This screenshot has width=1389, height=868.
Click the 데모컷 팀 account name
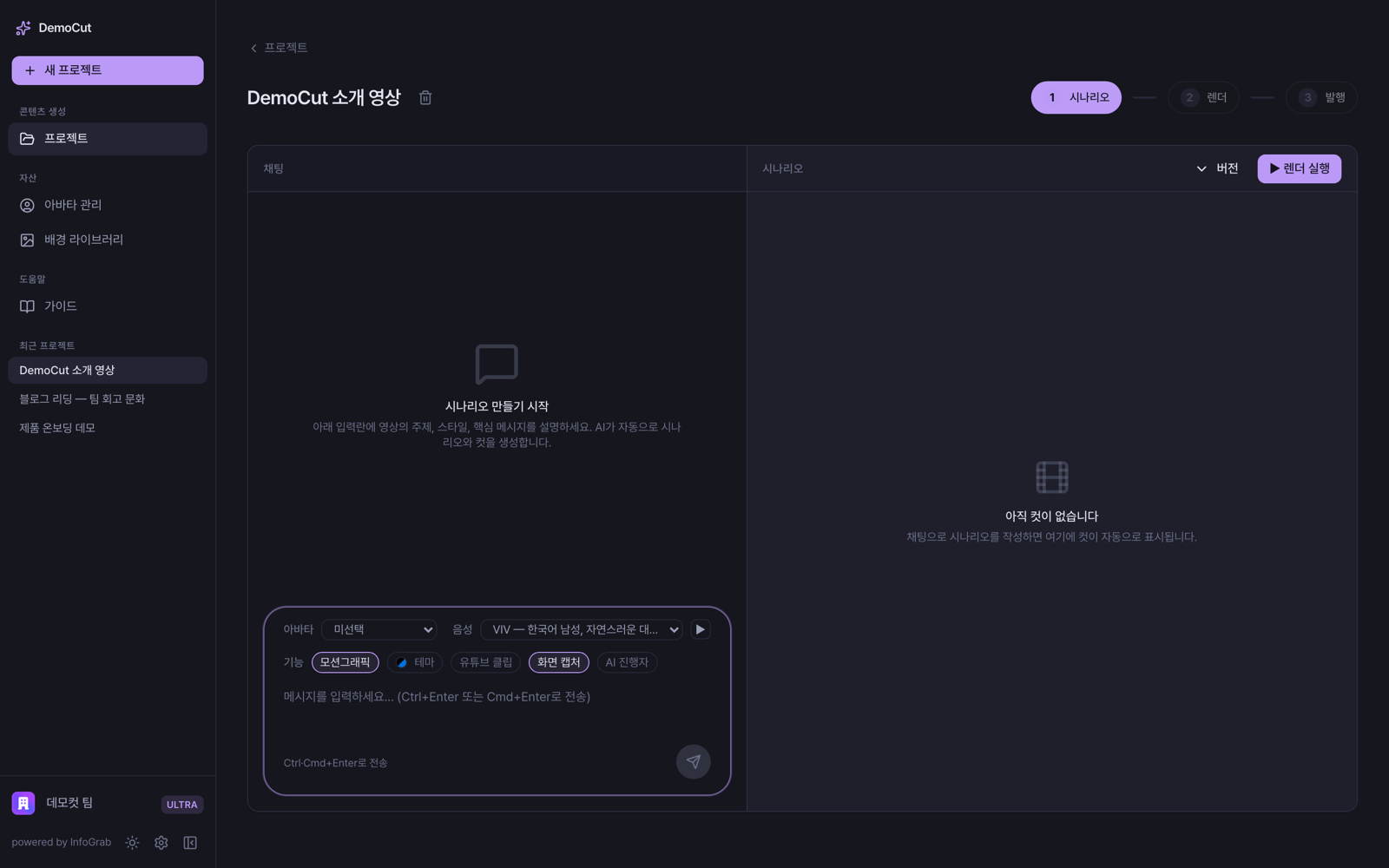(69, 804)
